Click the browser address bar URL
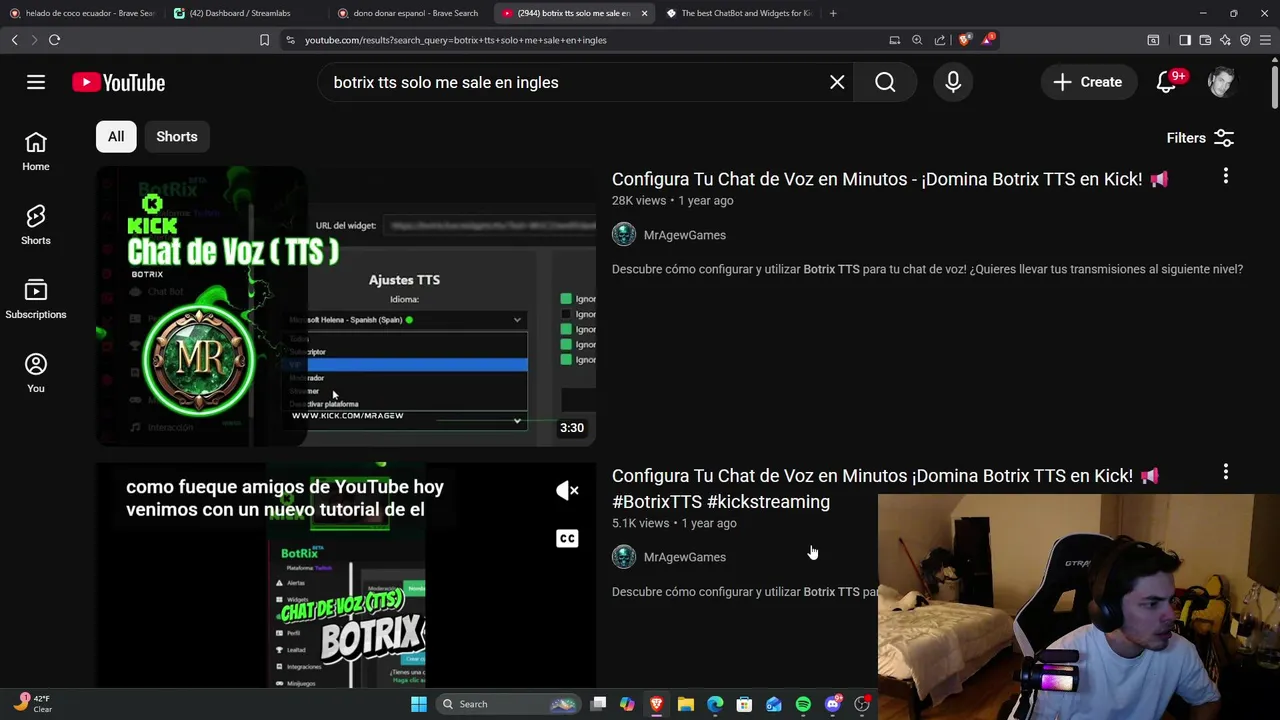The image size is (1280, 720). [x=456, y=40]
